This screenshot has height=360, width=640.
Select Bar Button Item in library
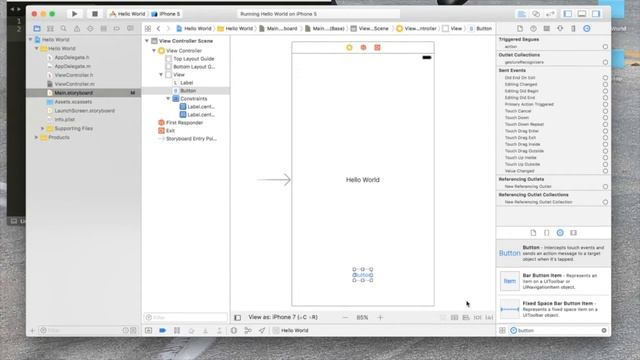[x=553, y=281]
